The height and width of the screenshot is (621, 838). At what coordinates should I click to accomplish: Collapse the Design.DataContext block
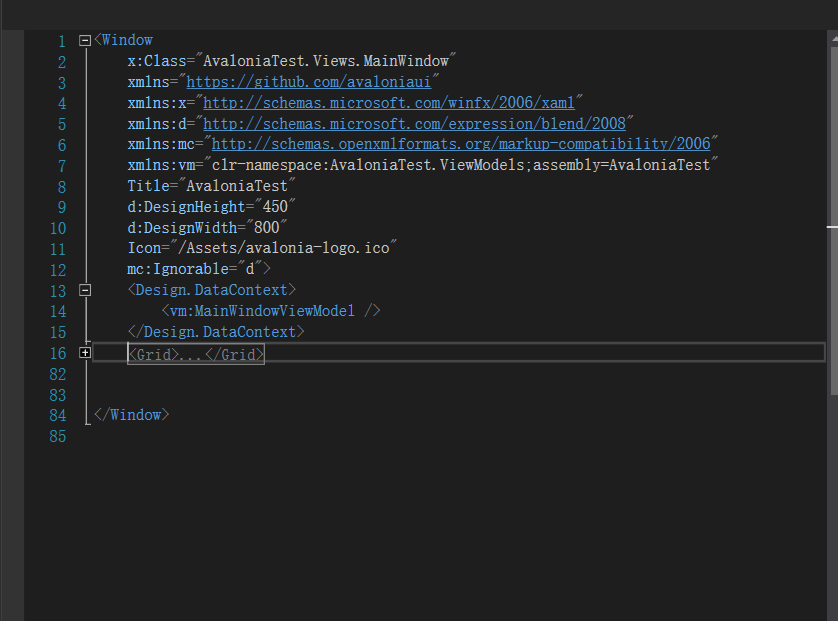click(85, 290)
